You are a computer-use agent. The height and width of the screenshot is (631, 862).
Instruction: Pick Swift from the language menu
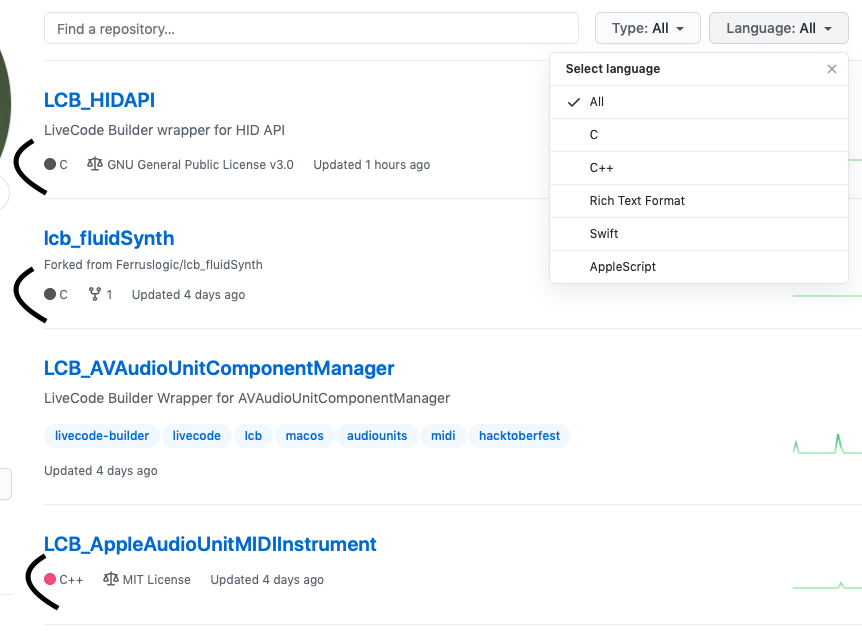(x=604, y=234)
